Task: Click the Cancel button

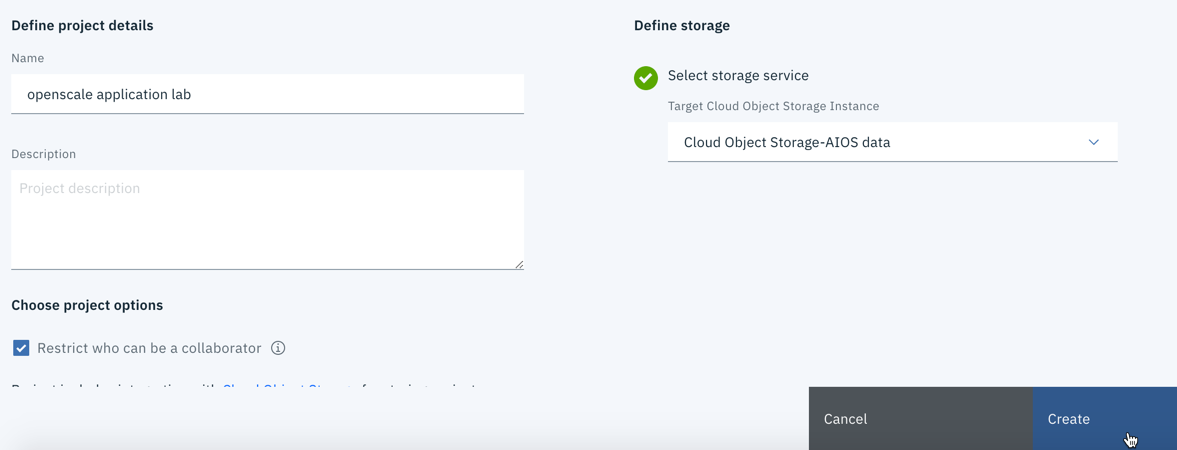Action: [x=921, y=418]
